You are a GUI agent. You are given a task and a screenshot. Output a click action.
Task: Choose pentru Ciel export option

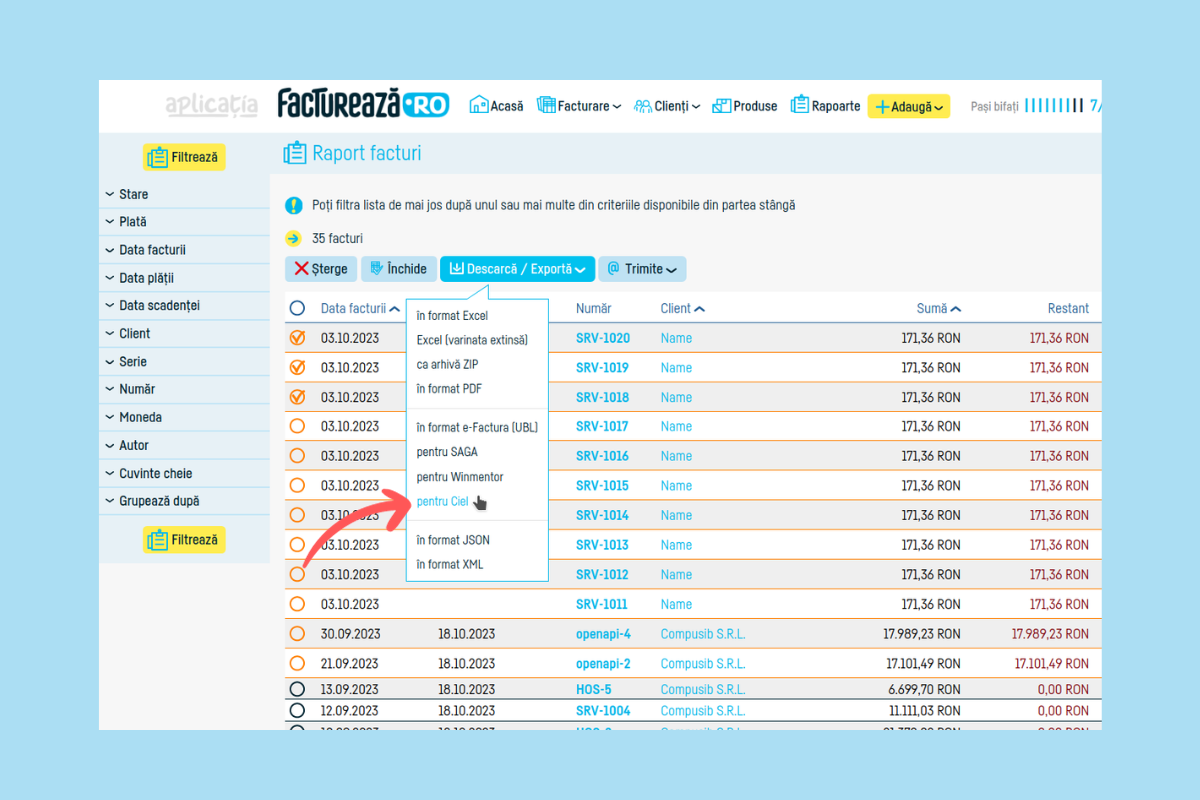click(442, 501)
